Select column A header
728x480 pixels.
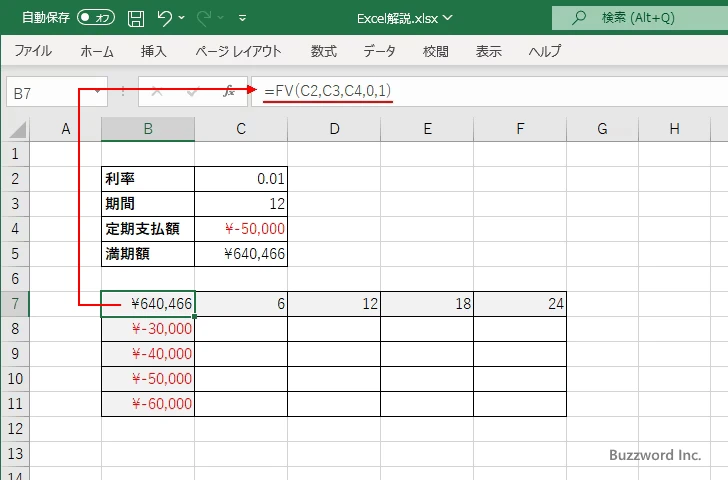pos(65,129)
